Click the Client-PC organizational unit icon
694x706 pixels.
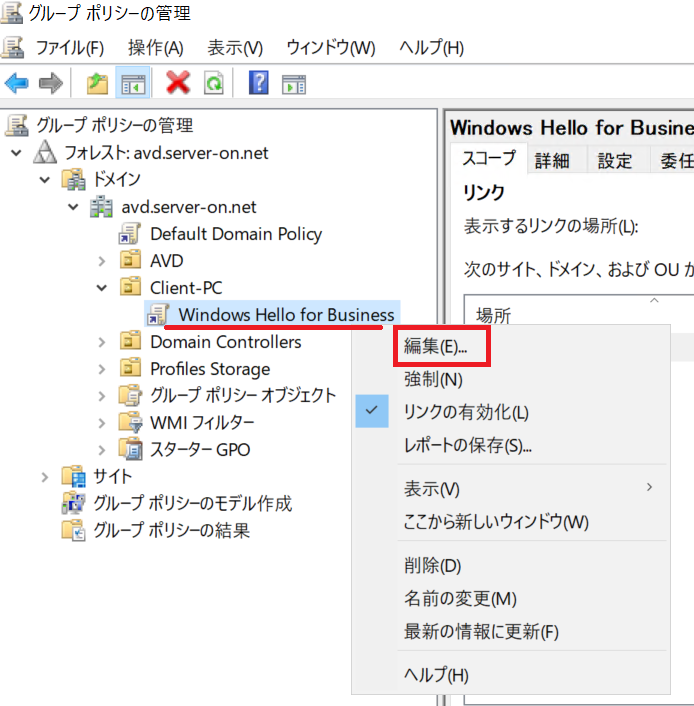pyautogui.click(x=131, y=287)
